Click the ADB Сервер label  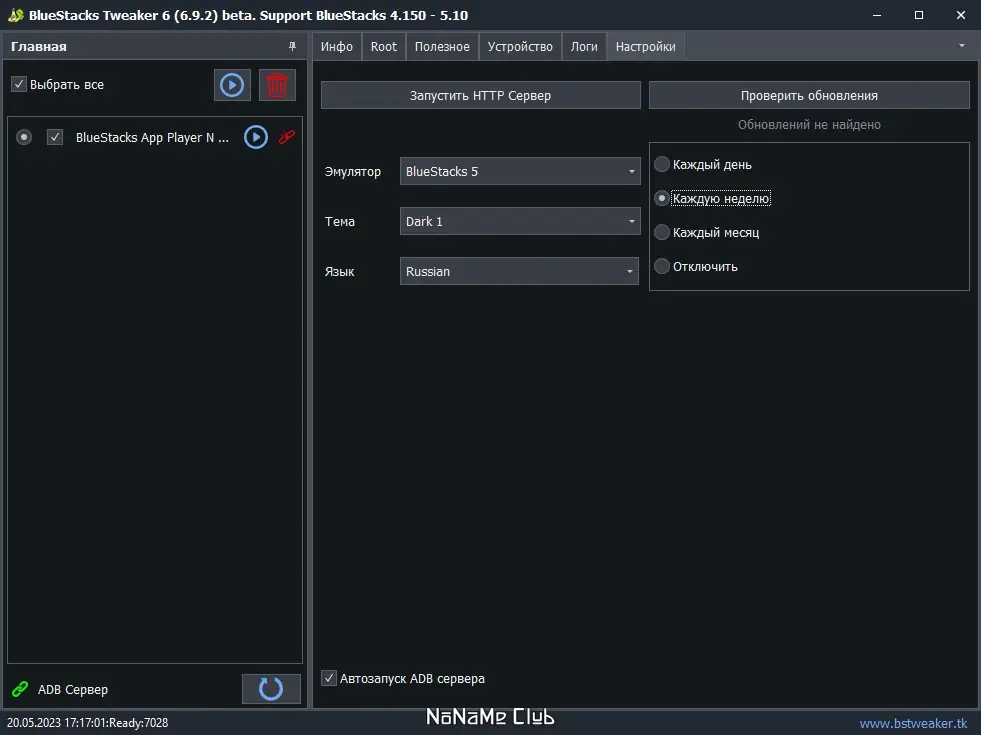[73, 689]
